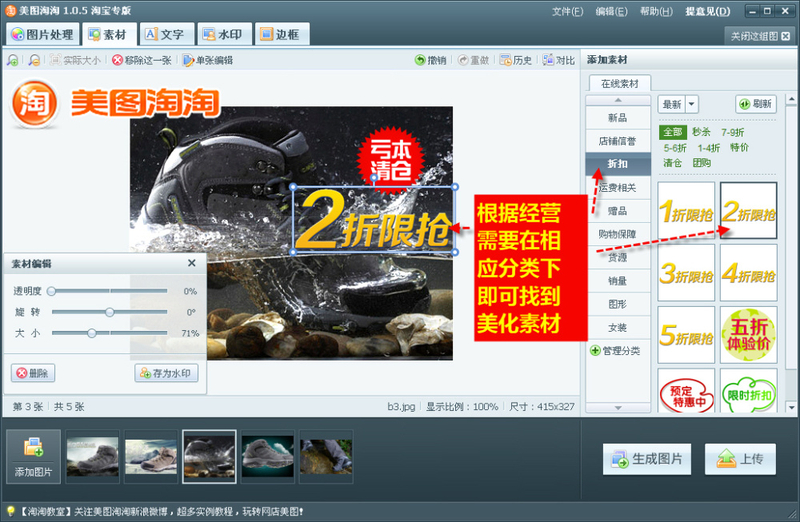
Task: Select the first shoe thumbnail in filmstrip
Action: pyautogui.click(x=92, y=456)
